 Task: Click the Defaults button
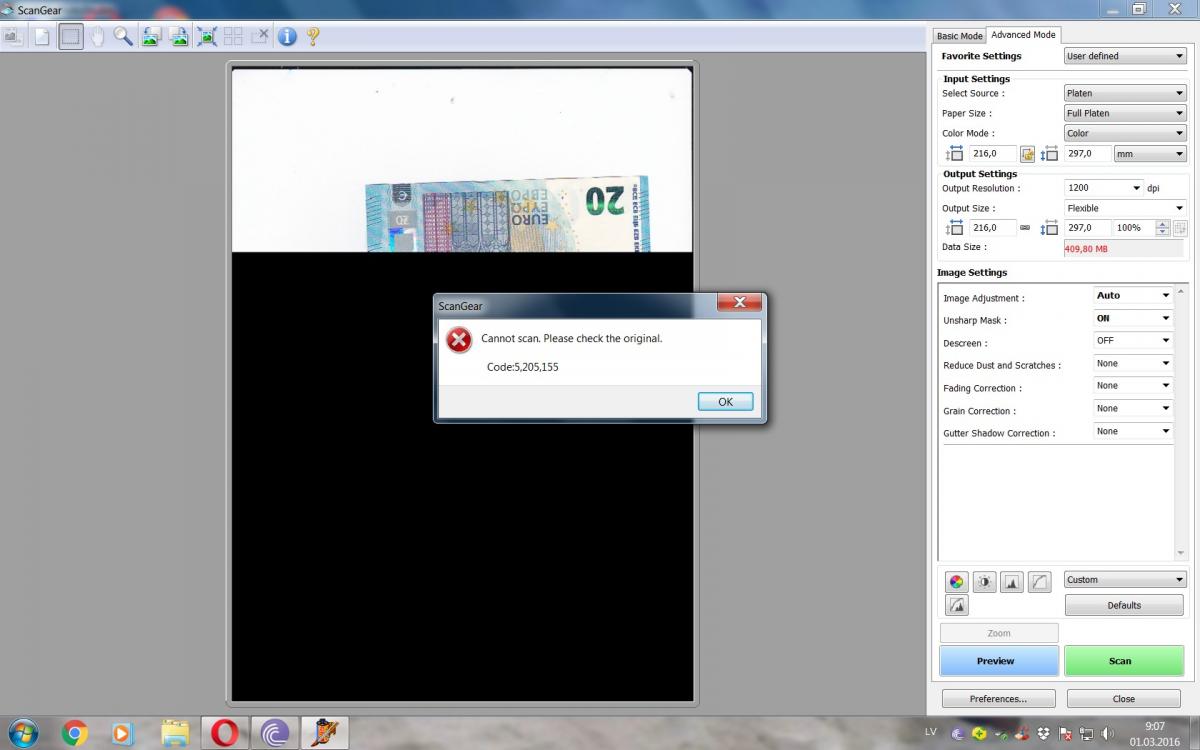1124,605
